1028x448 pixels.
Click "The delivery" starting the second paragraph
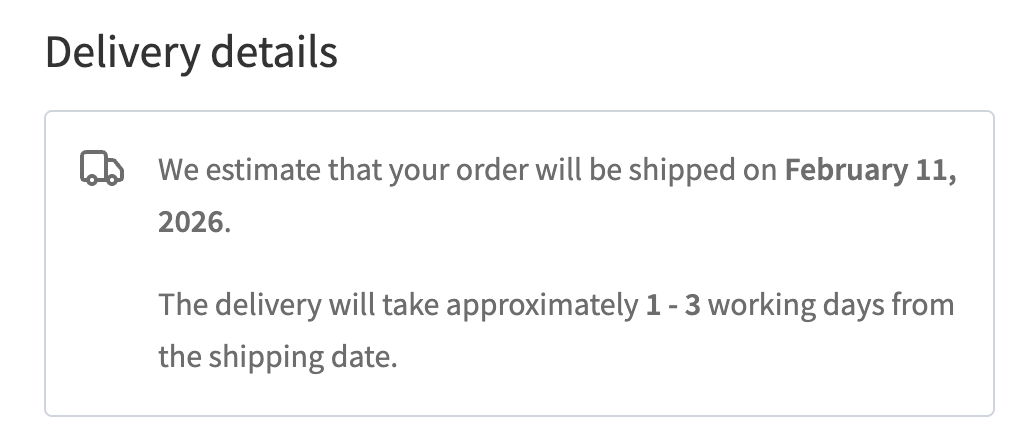(236, 304)
